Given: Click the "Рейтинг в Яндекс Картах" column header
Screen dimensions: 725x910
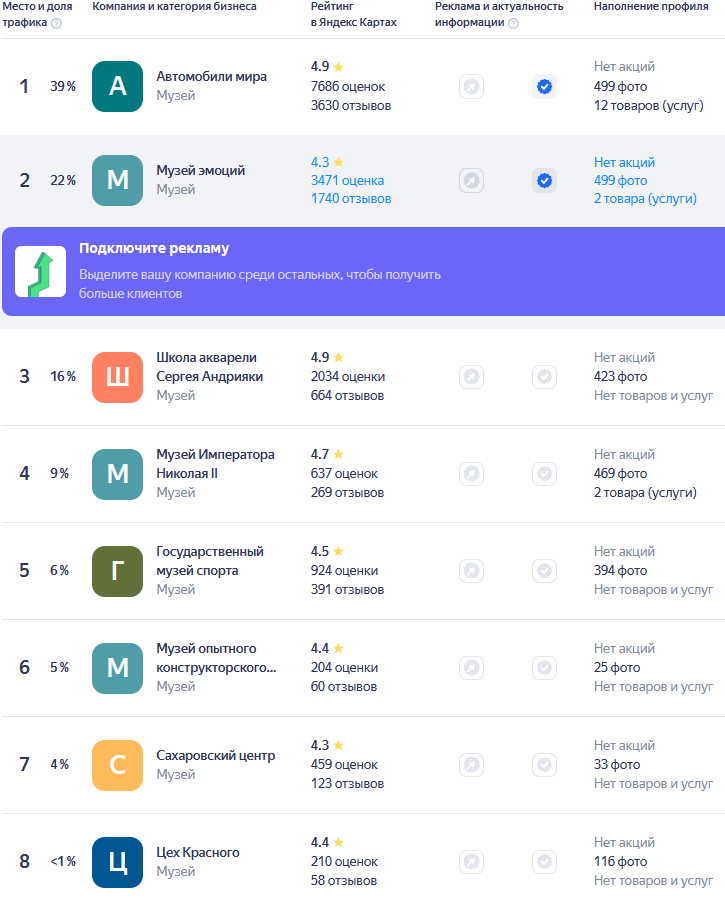Looking at the screenshot, I should (353, 14).
